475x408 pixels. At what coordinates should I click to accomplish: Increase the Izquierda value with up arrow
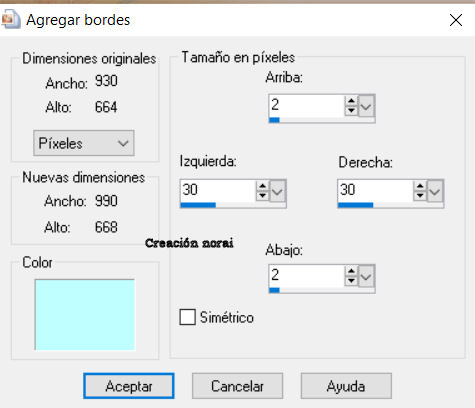262,186
